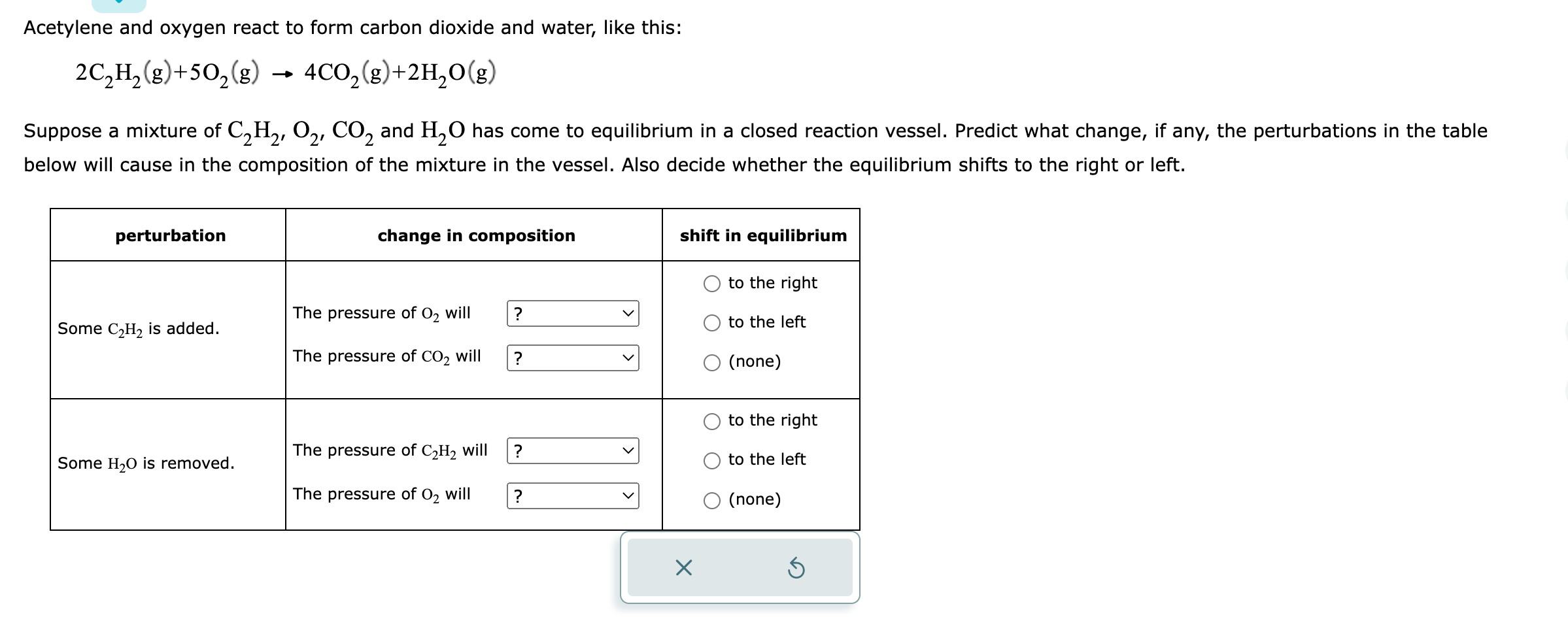Viewport: 1568px width, 621px height.
Task: Click the "shift in equilibrium" column header
Action: click(763, 235)
